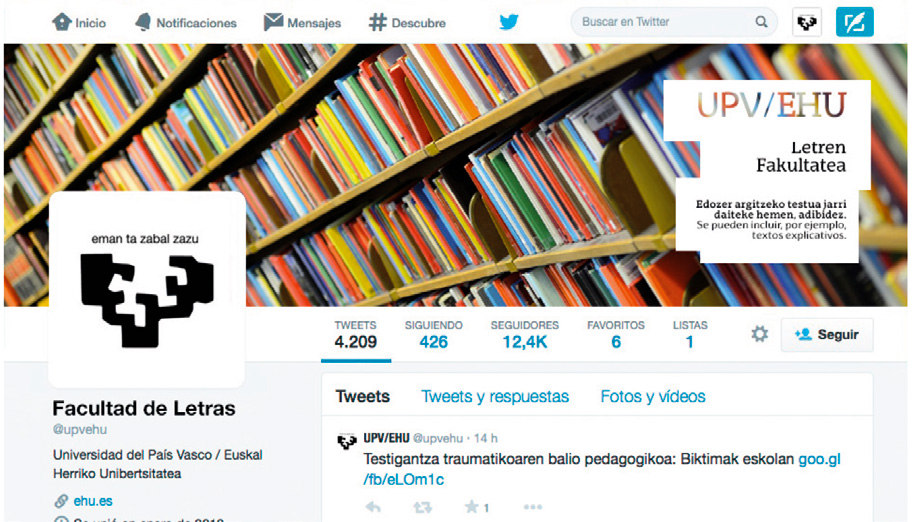Open Mensajes envelope icon
This screenshot has height=522, width=912.
click(x=273, y=22)
